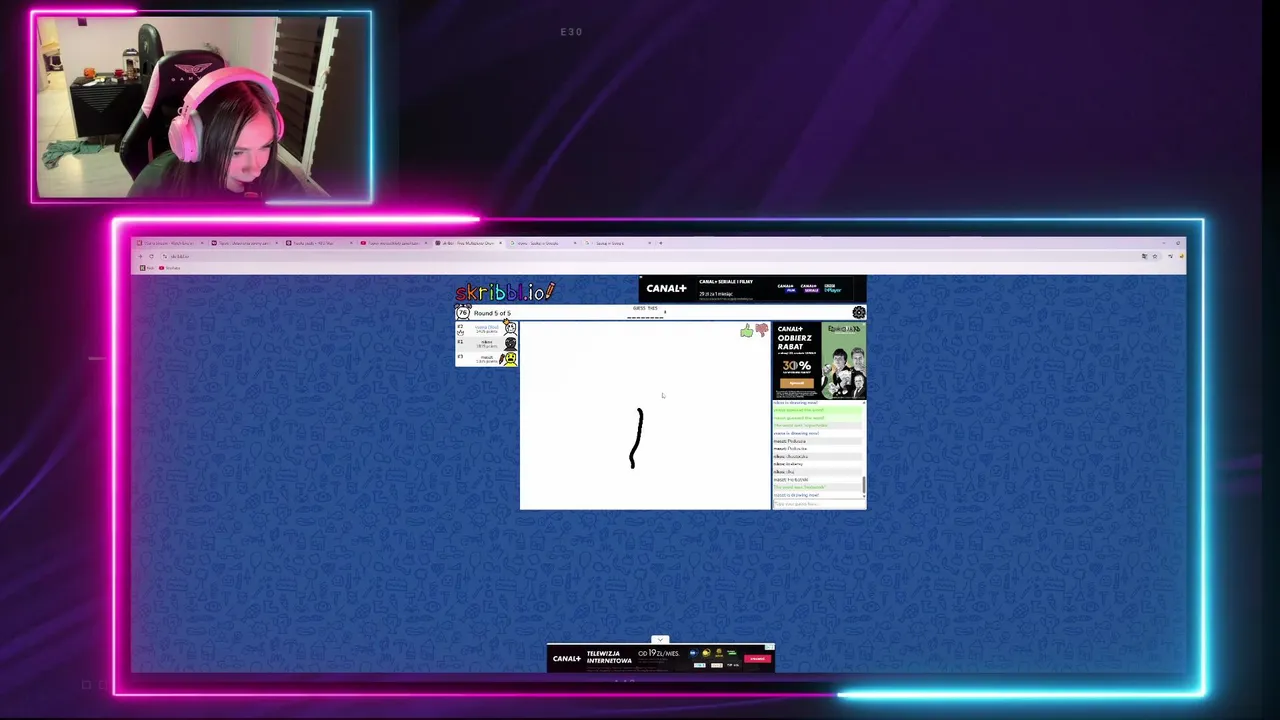Click the alarm clock round timer

tap(462, 313)
